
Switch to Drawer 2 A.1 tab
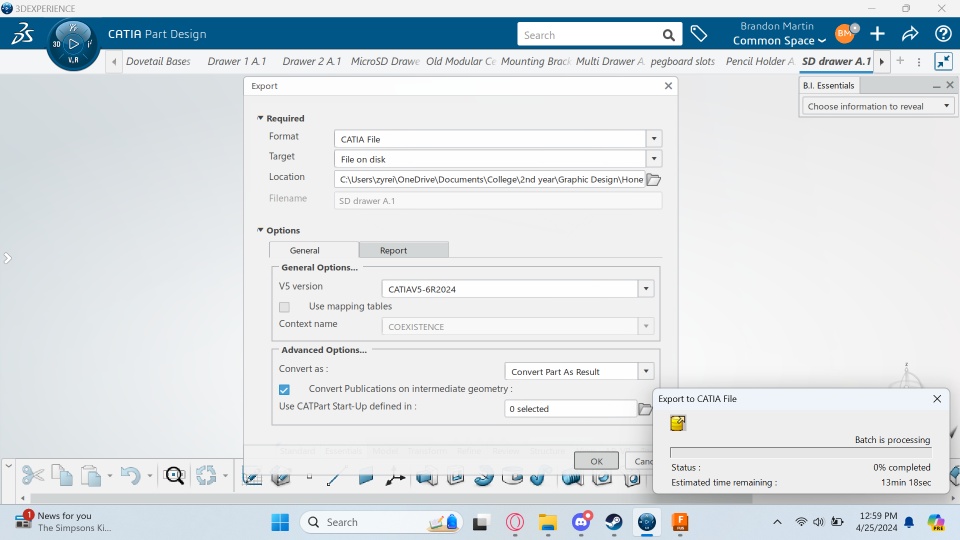point(312,61)
